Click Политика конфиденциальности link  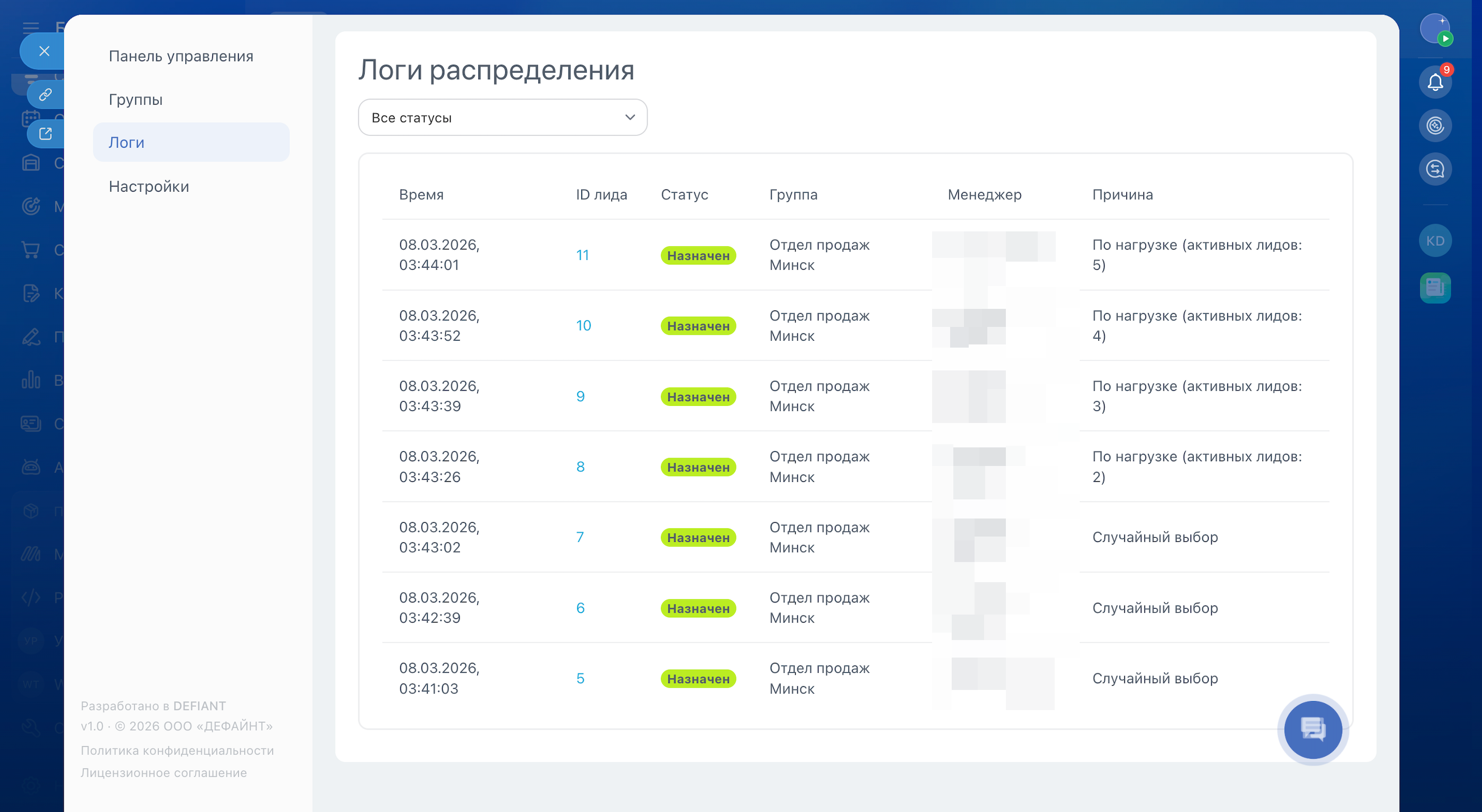[177, 750]
